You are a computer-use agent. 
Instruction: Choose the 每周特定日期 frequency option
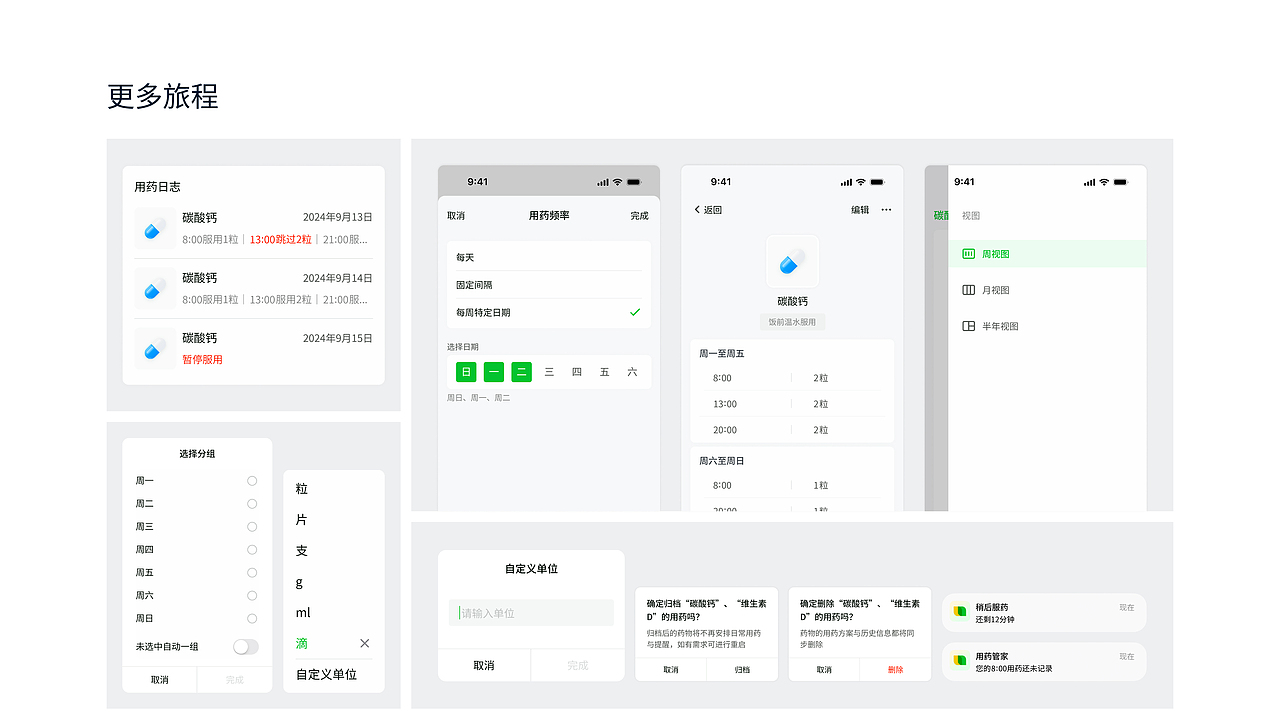pyautogui.click(x=549, y=313)
